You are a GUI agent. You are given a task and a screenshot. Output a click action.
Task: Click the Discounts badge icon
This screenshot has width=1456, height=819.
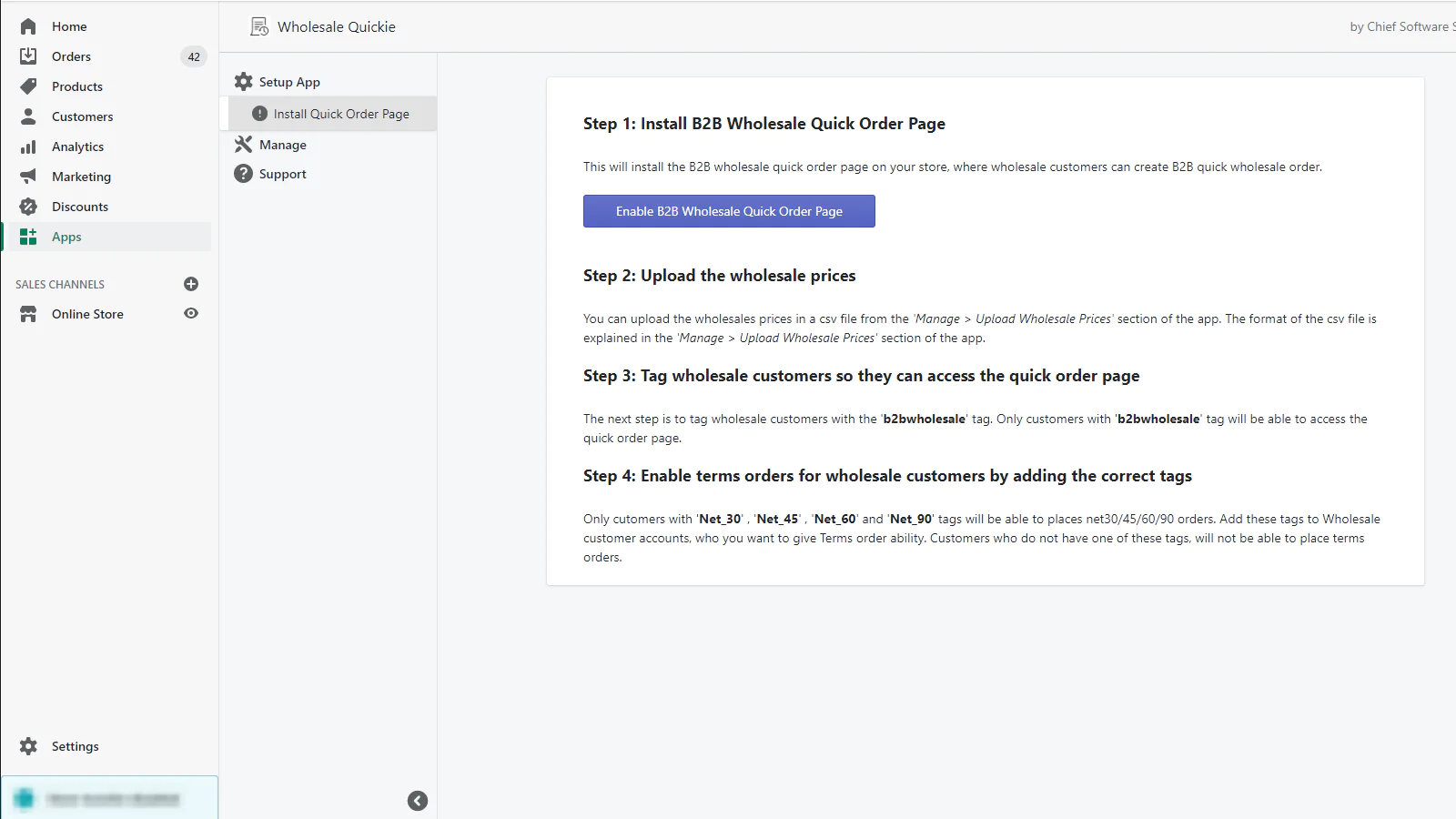pyautogui.click(x=28, y=207)
